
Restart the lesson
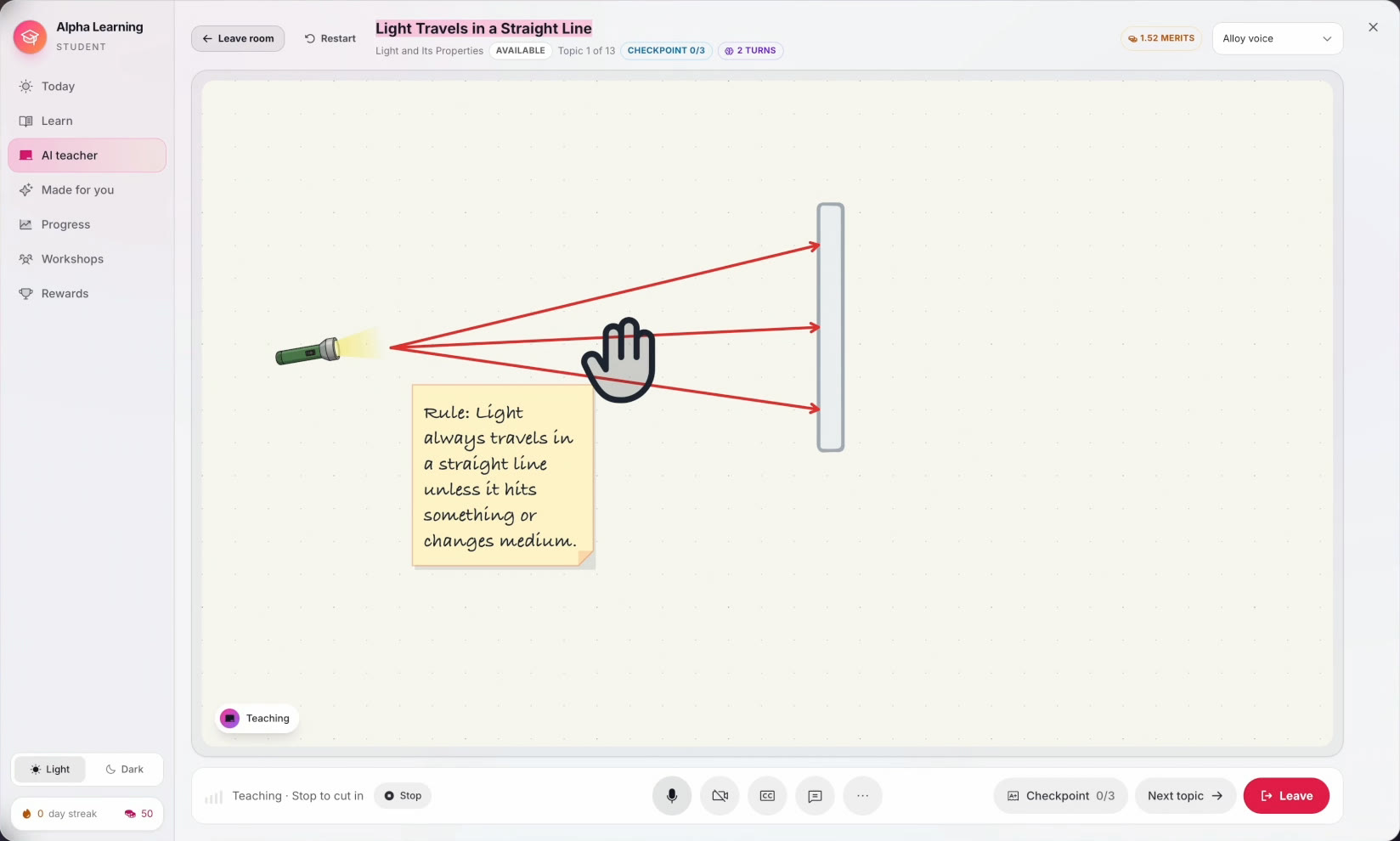click(x=330, y=38)
